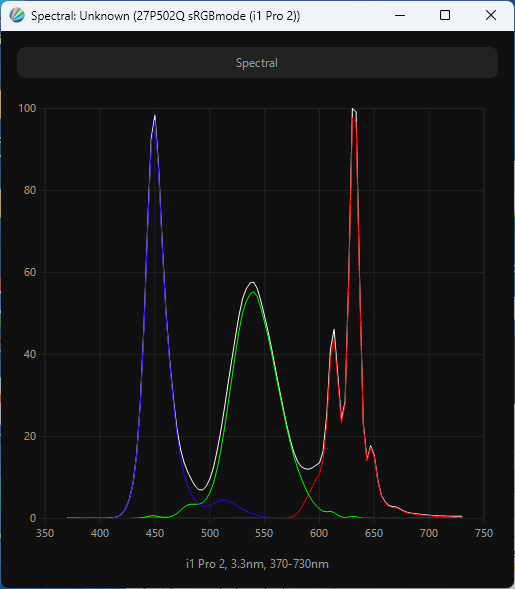Viewport: 515px width, 589px height.
Task: Click the y-axis label 60
Action: click(30, 272)
